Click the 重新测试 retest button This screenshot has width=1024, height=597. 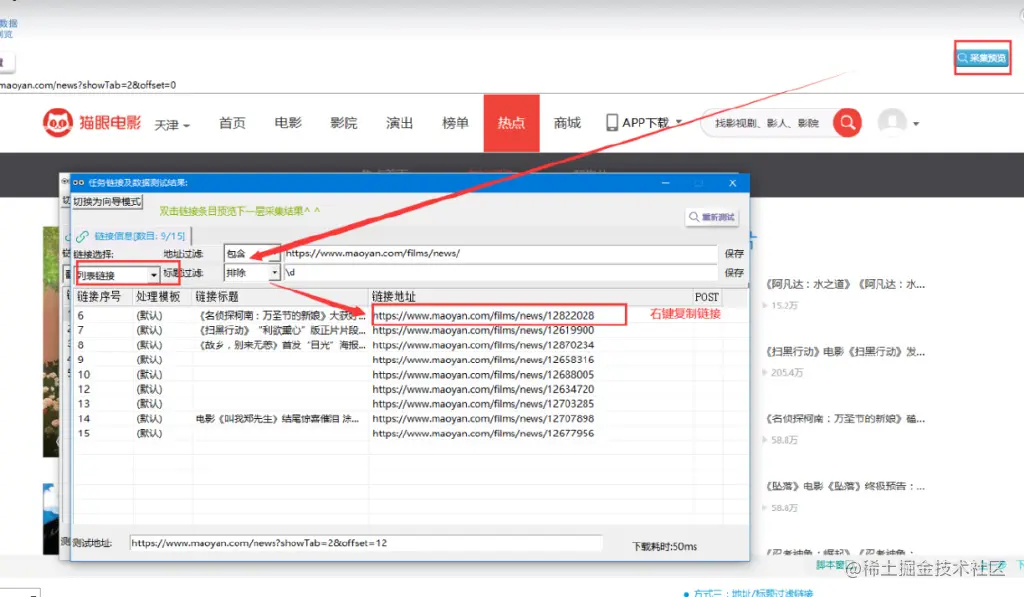coord(712,217)
